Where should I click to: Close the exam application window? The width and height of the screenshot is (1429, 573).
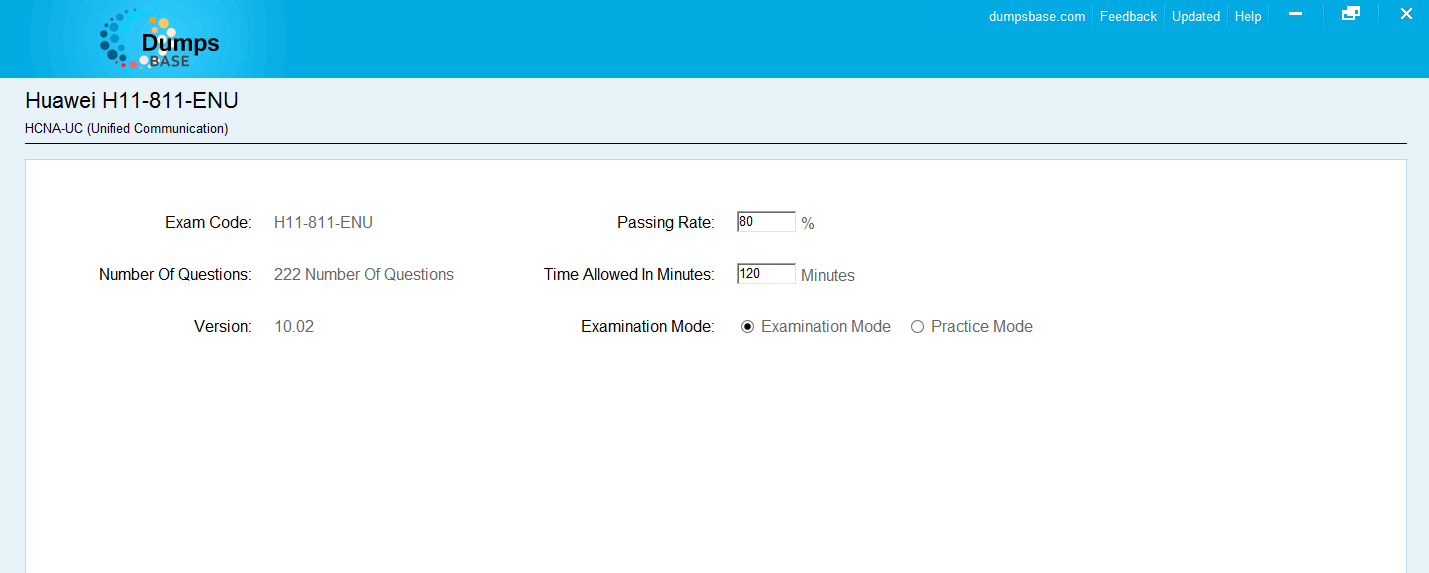coord(1405,14)
